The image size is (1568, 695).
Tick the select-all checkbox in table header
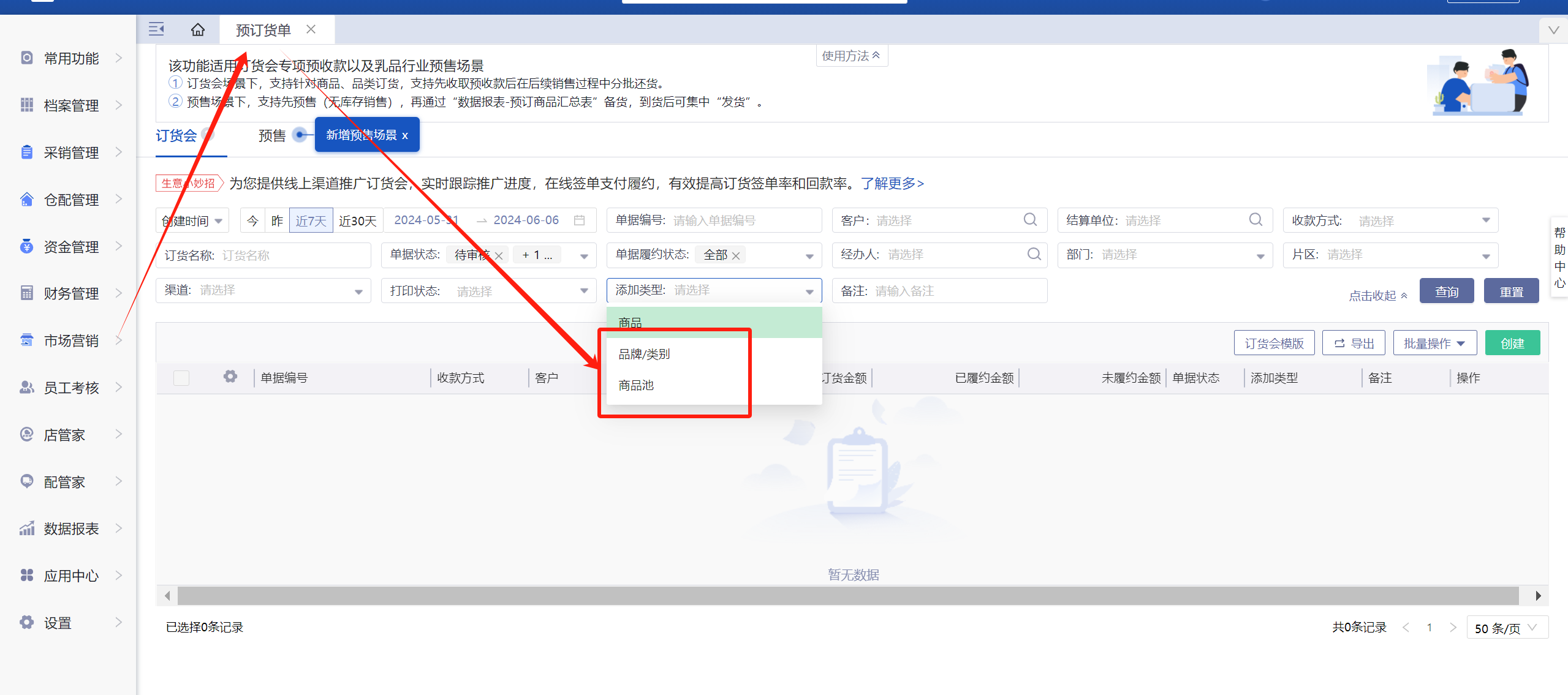(x=181, y=378)
